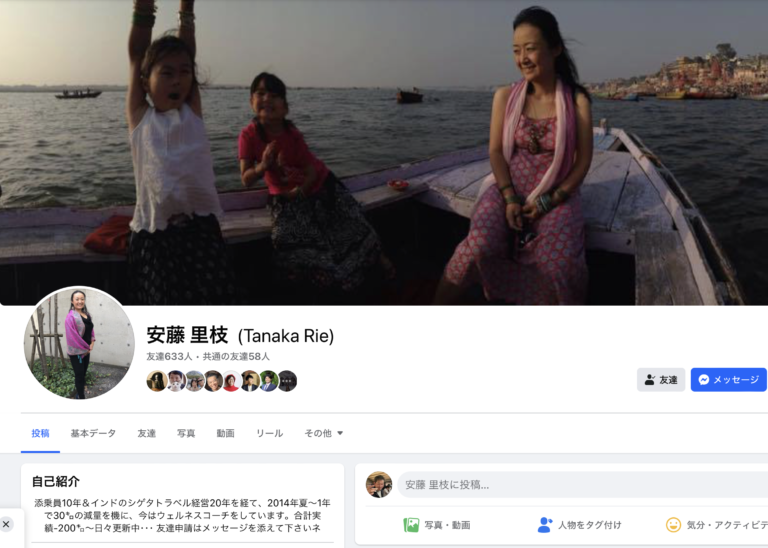Select the 投稿 tab
Image resolution: width=768 pixels, height=548 pixels.
40,433
